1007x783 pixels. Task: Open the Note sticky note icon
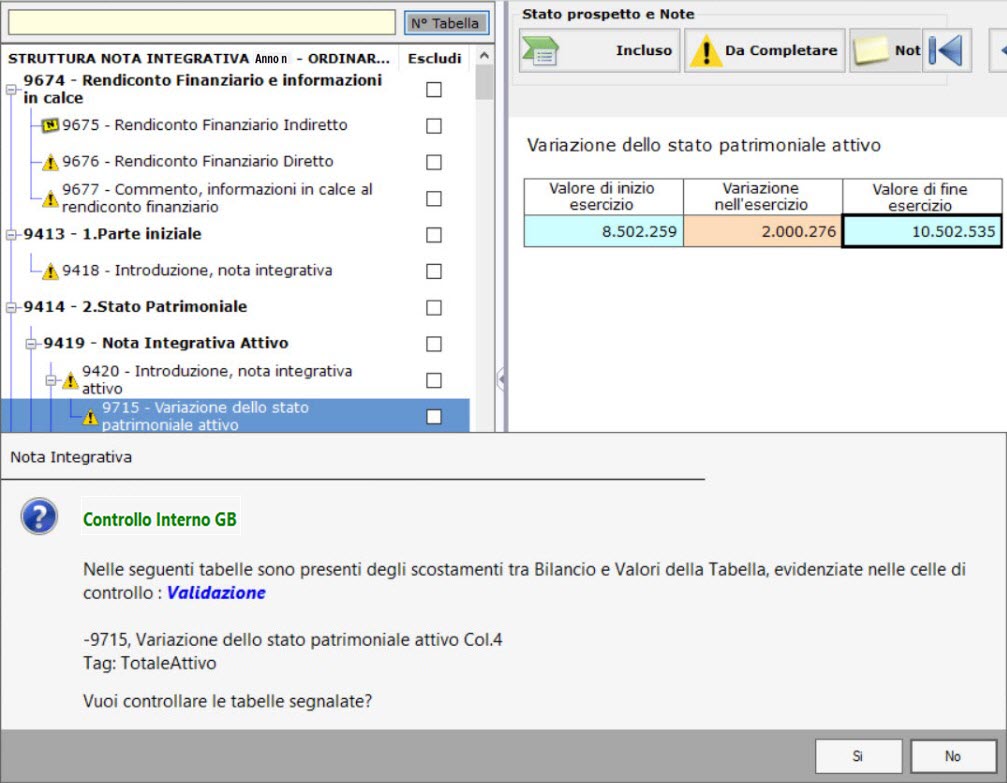tap(871, 51)
